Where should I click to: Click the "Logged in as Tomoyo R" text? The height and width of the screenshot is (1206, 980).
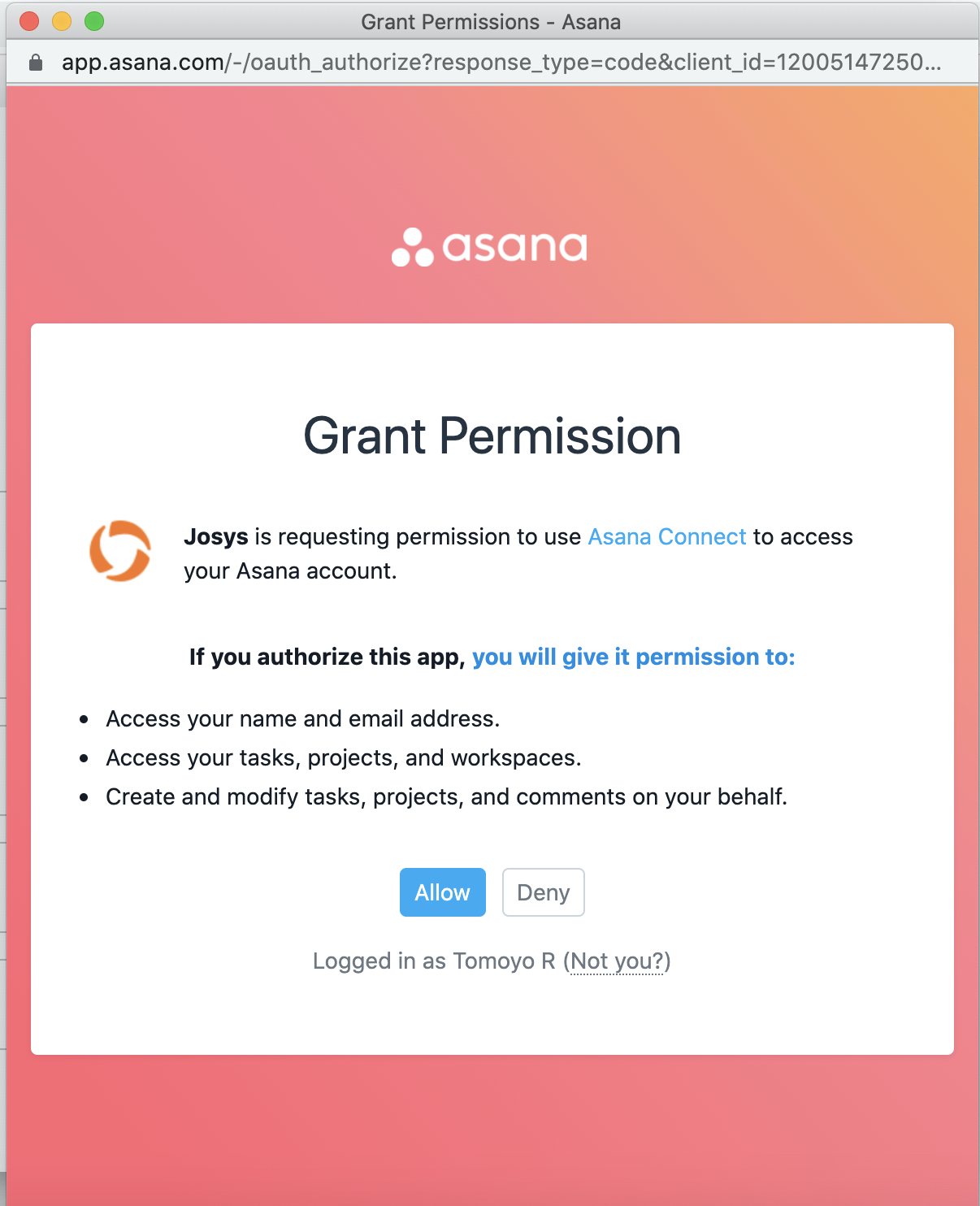tap(434, 961)
